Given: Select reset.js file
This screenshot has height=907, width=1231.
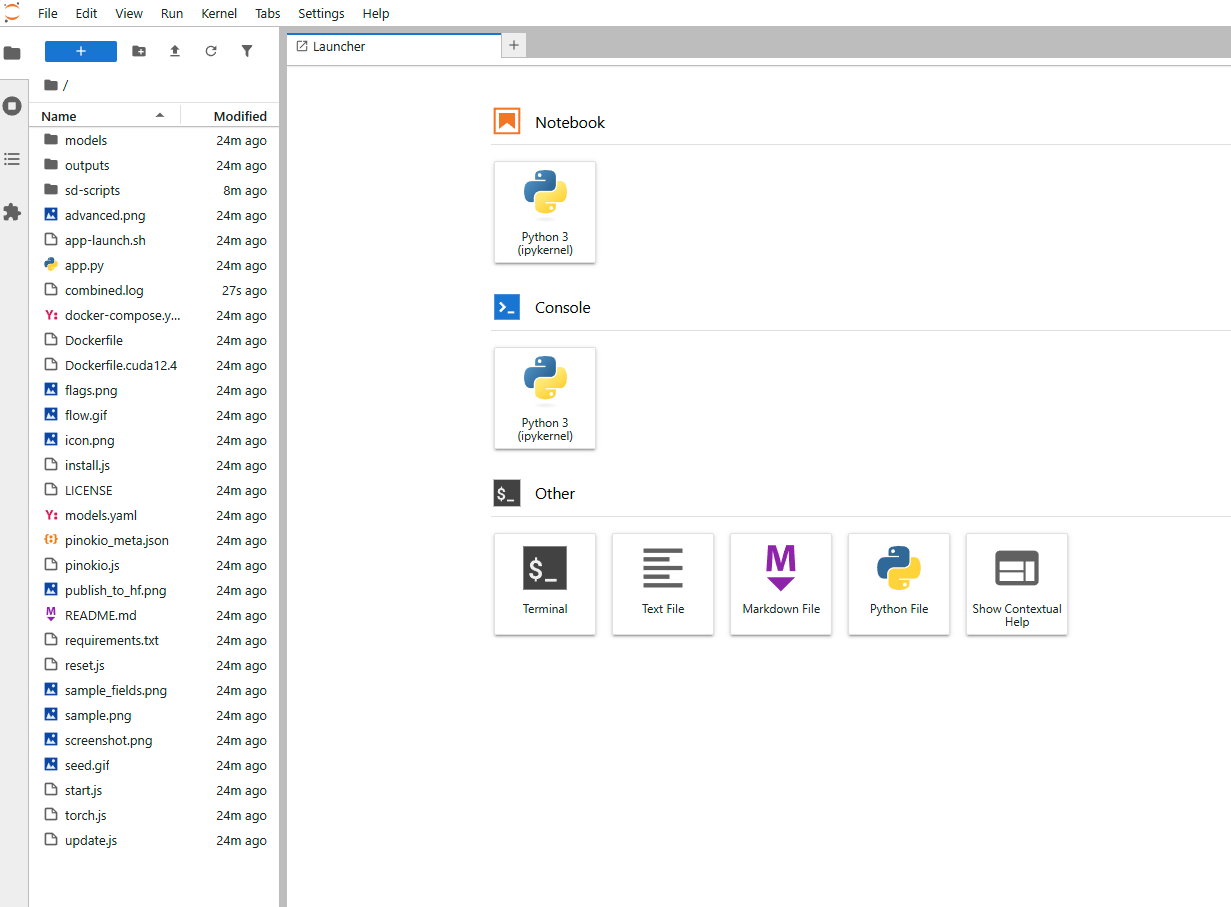Looking at the screenshot, I should 154,665.
